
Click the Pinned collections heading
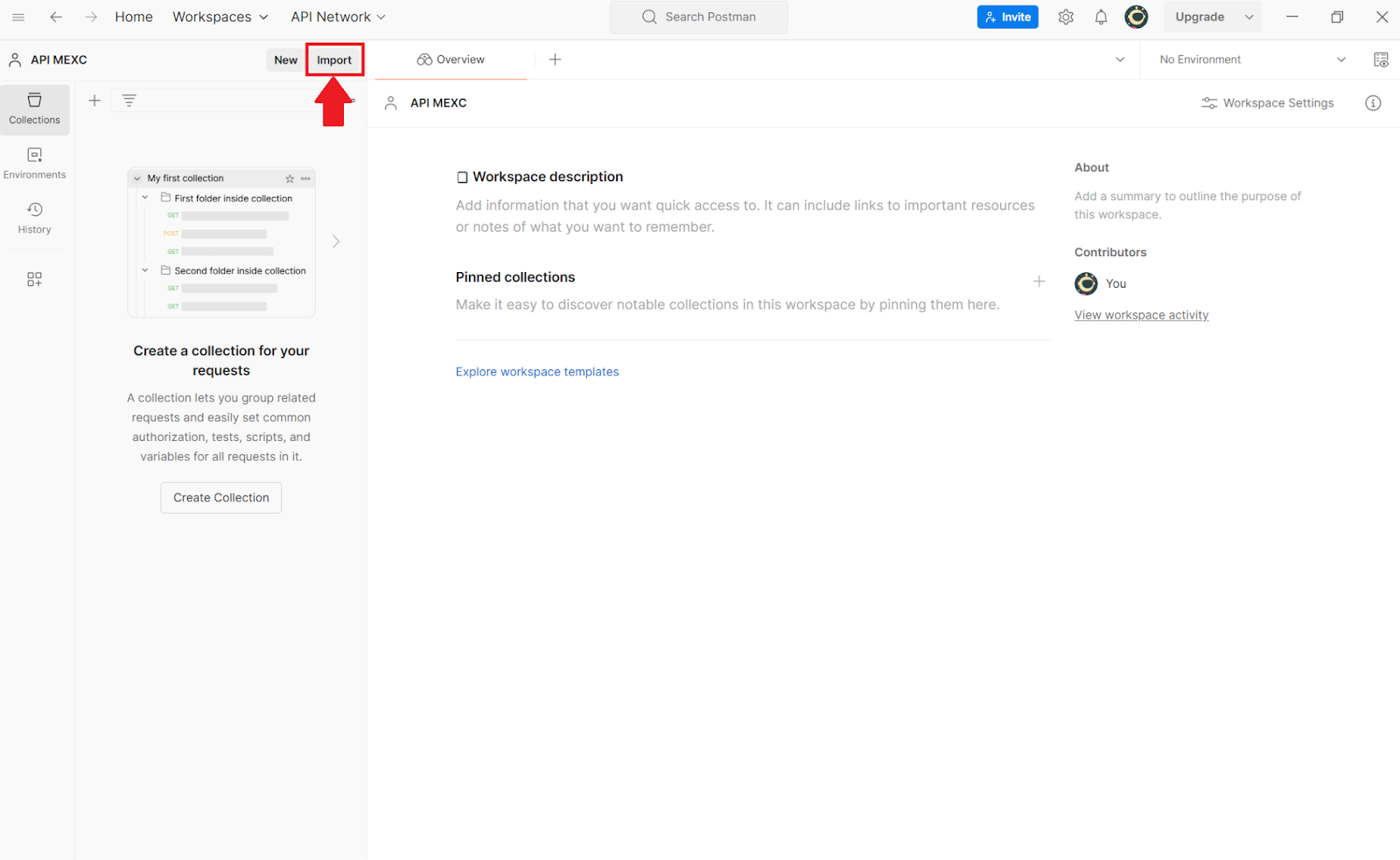click(515, 277)
